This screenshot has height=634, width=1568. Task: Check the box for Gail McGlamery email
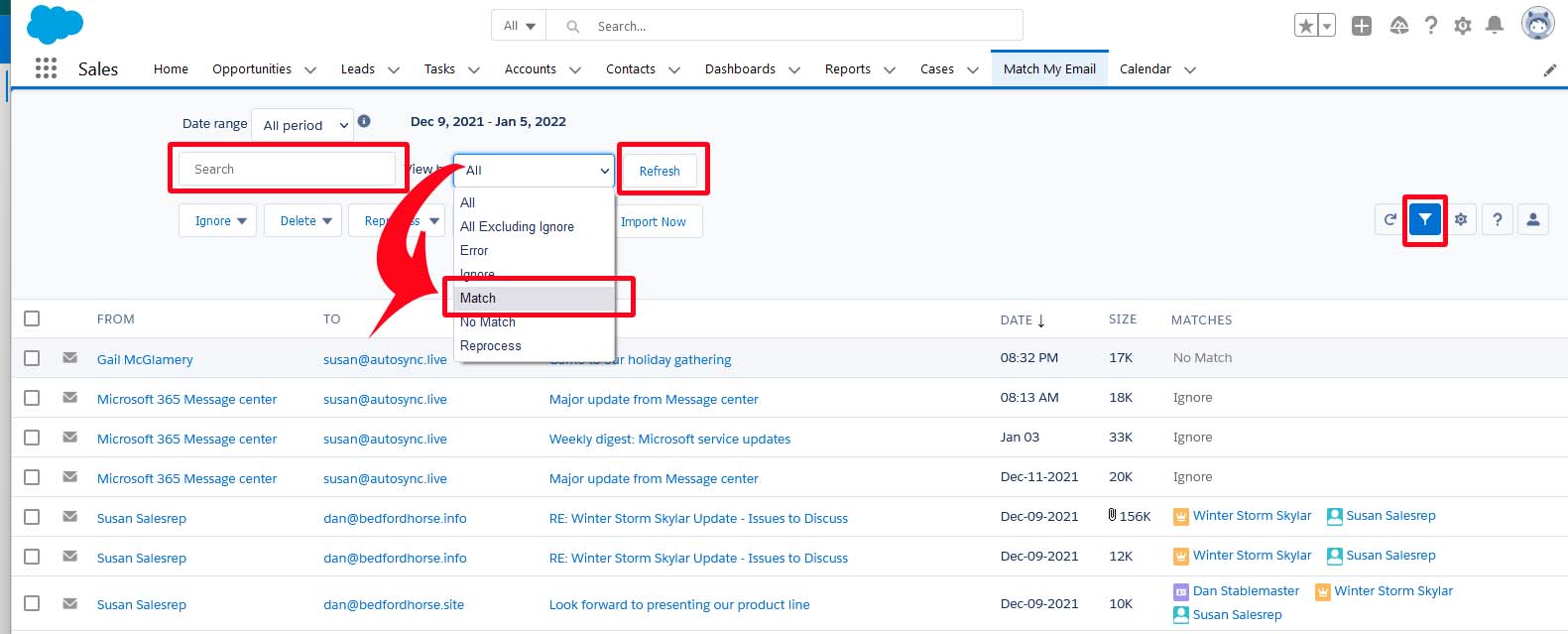[x=32, y=358]
